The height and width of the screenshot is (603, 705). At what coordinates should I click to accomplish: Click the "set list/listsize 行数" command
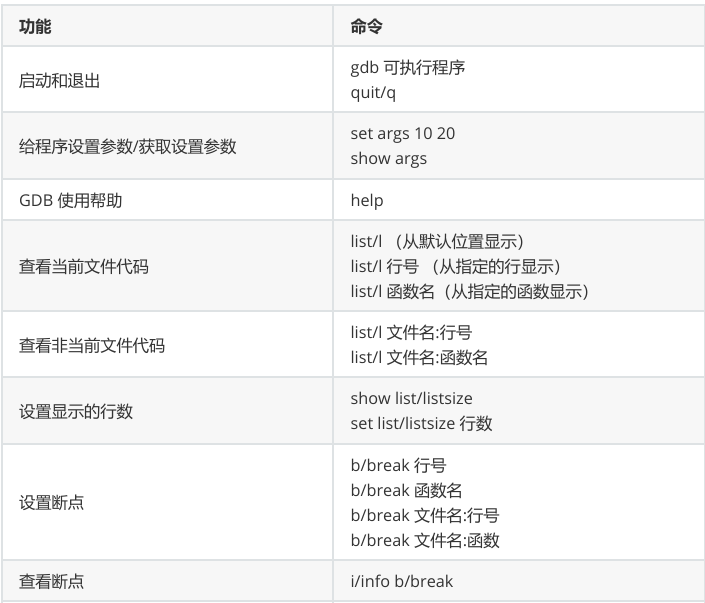coord(421,423)
